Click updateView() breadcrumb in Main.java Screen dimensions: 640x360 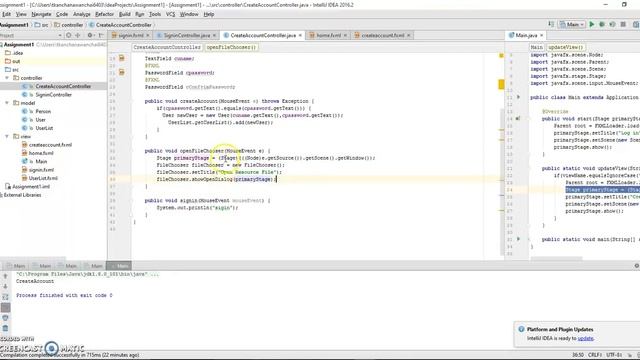pos(566,47)
